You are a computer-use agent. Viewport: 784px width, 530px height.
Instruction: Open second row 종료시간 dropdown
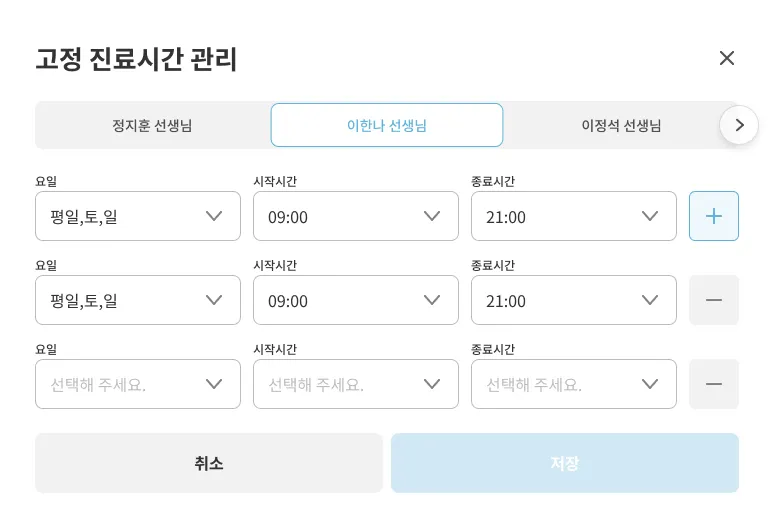pos(573,300)
